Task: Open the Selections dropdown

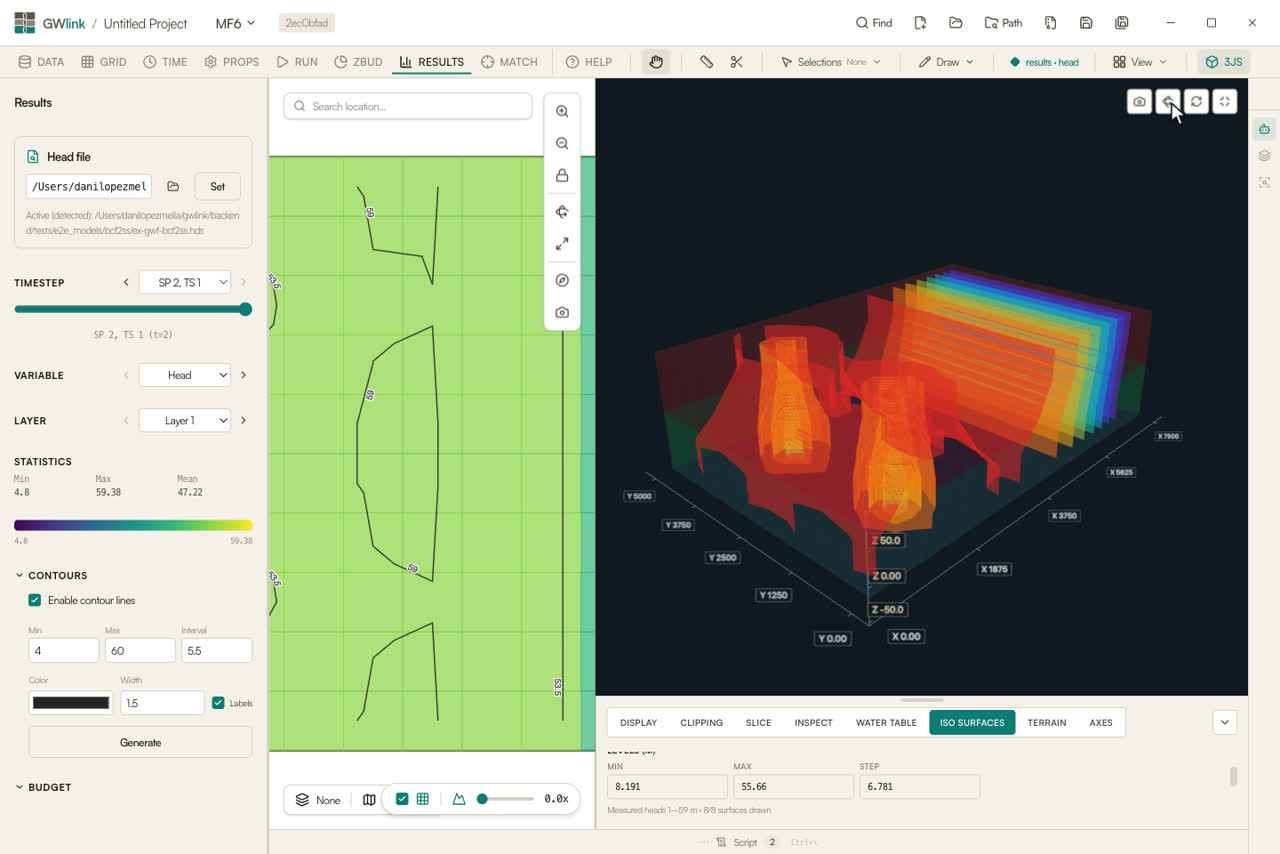Action: click(830, 62)
